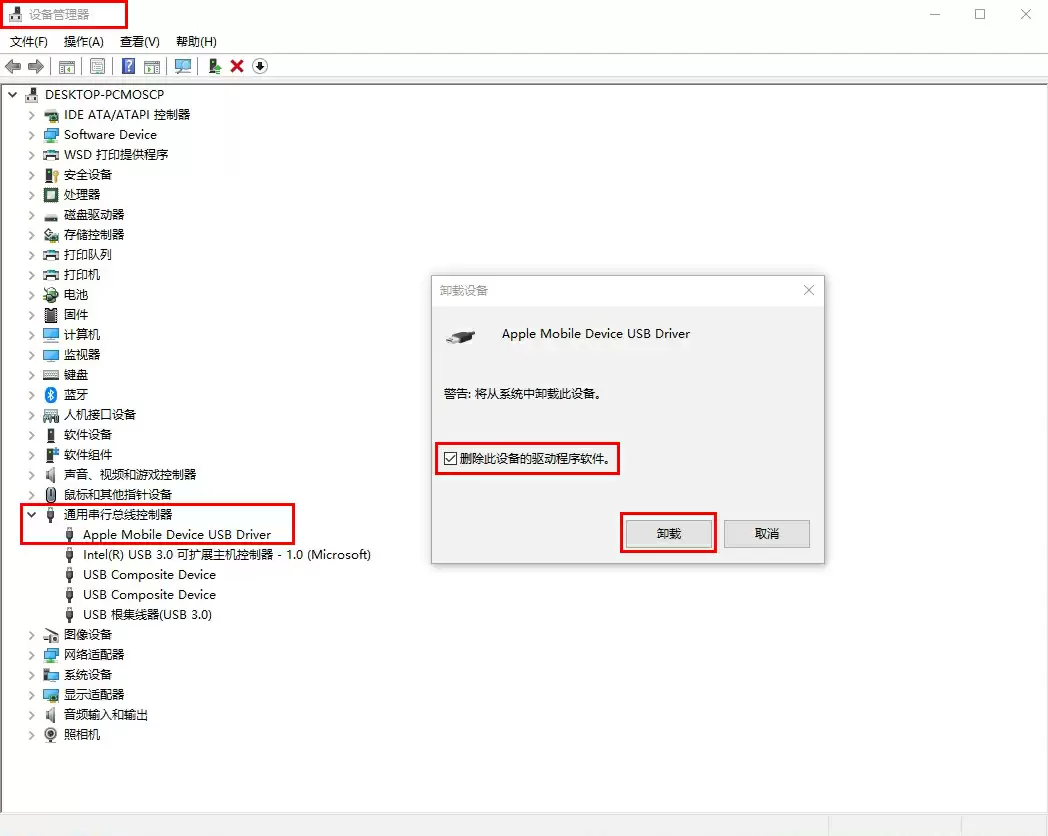Collapse the 通用串行总线控制器 tree node
This screenshot has height=836, width=1048.
pyautogui.click(x=31, y=514)
